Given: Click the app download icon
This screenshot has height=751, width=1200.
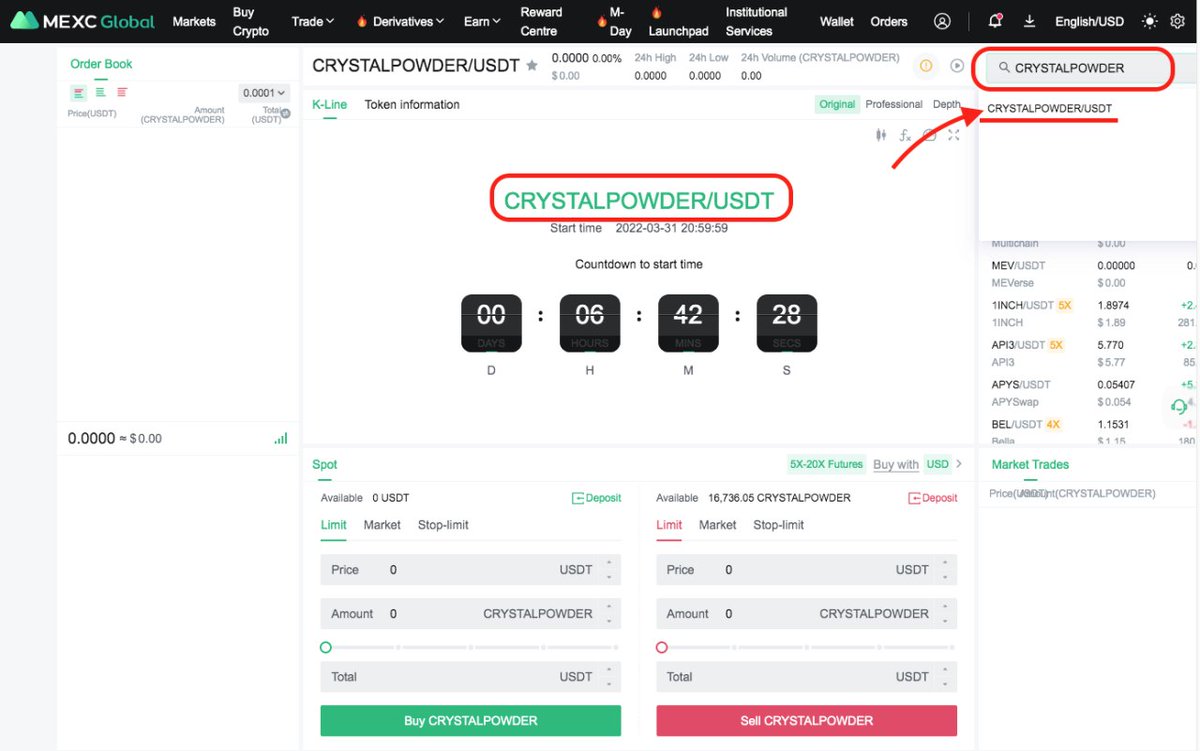Looking at the screenshot, I should tap(1030, 21).
